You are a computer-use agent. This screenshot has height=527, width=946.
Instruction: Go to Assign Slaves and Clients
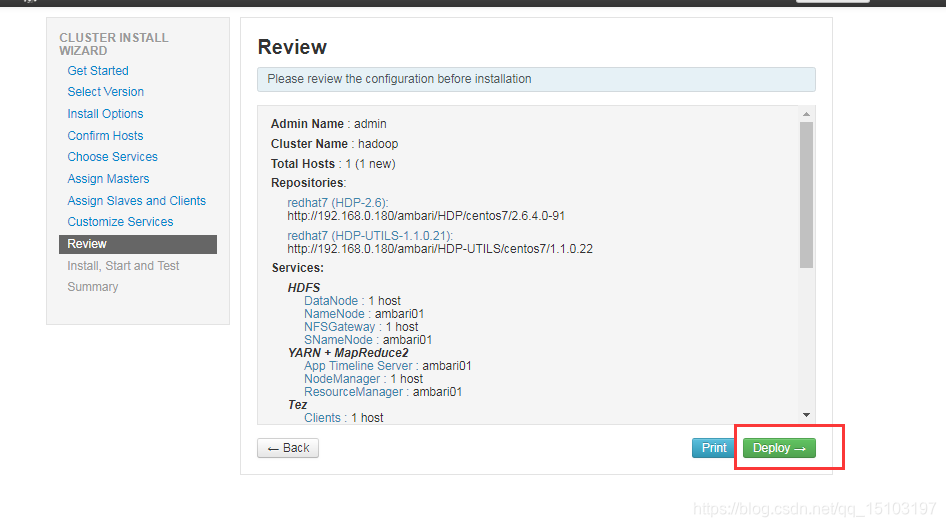click(x=136, y=201)
